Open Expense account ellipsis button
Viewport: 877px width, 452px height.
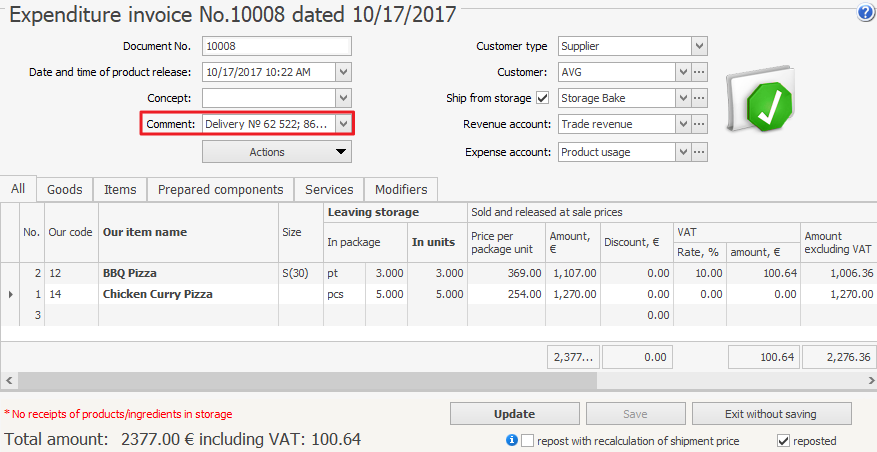pos(700,152)
